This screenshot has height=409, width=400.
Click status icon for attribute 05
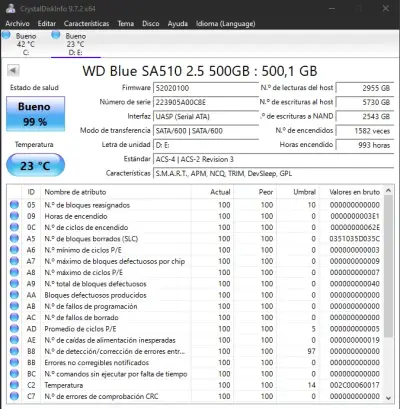pos(14,205)
